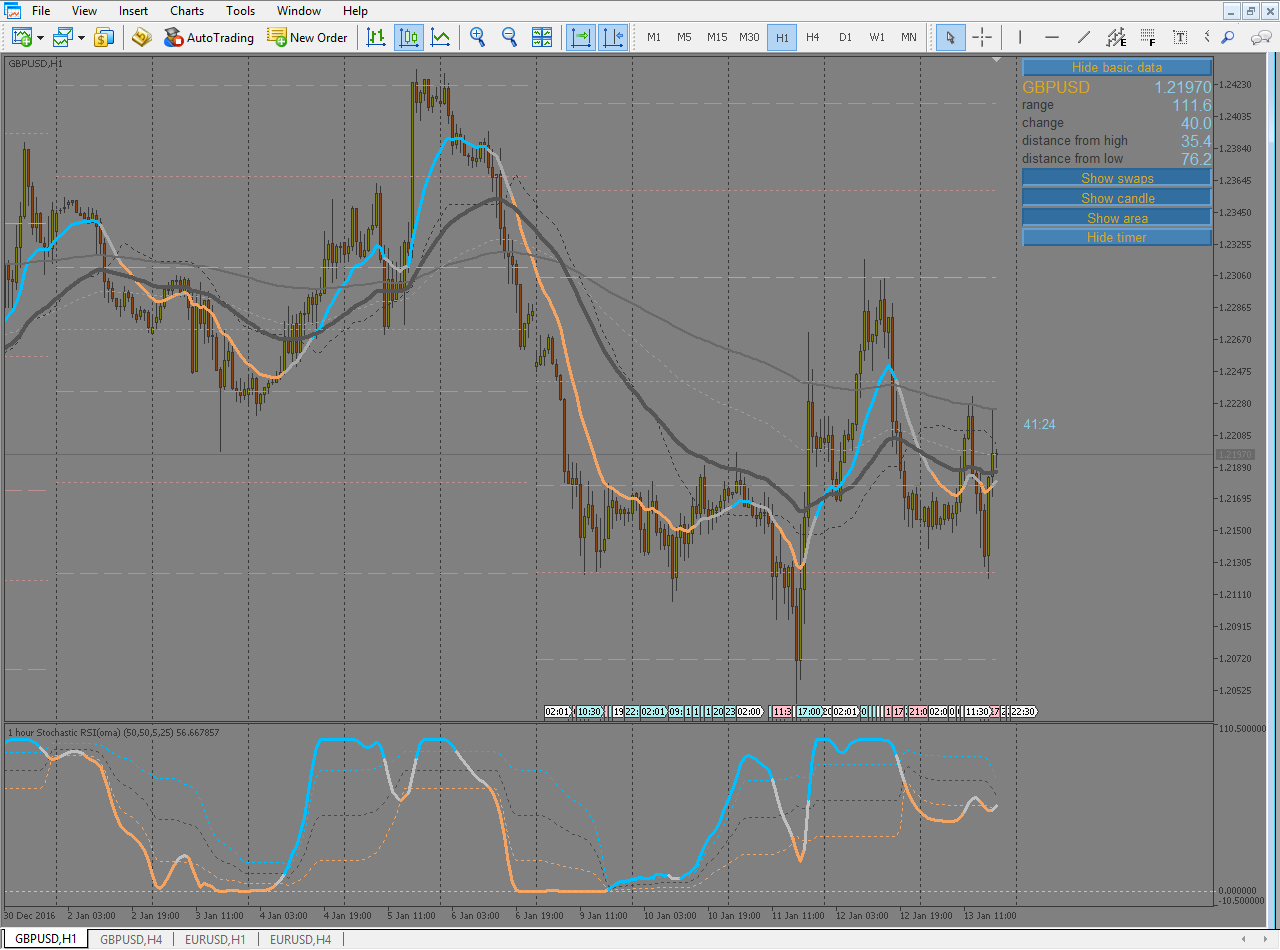This screenshot has width=1280, height=950.
Task: Select M15 timeframe
Action: [717, 38]
